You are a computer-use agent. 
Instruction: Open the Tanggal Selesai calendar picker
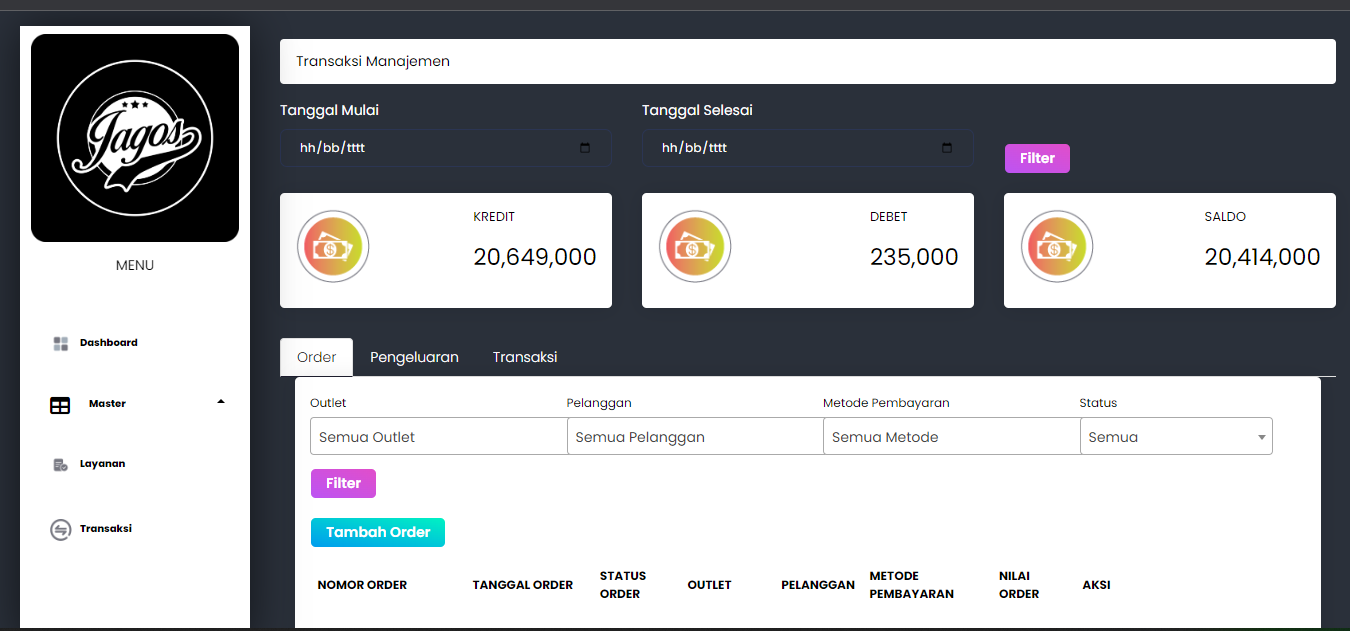click(x=947, y=148)
